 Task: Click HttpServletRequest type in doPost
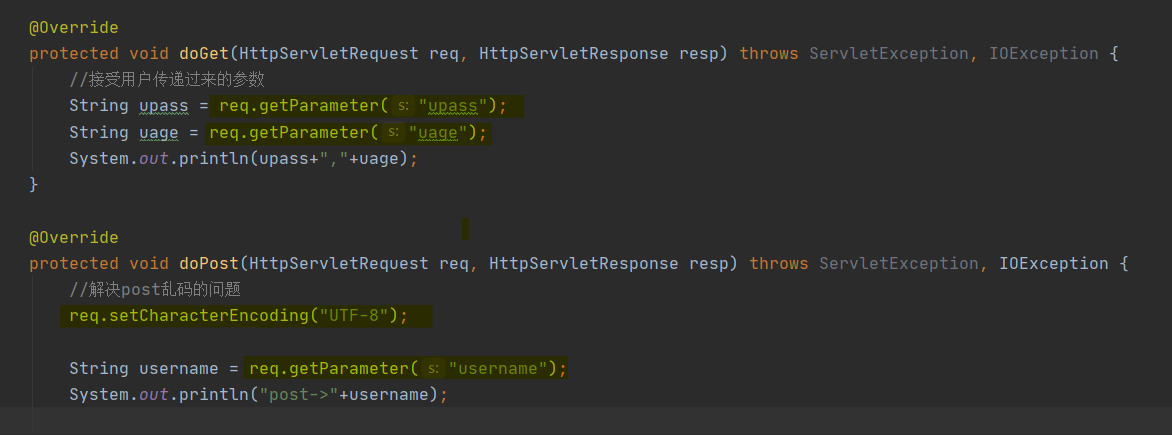(x=339, y=264)
